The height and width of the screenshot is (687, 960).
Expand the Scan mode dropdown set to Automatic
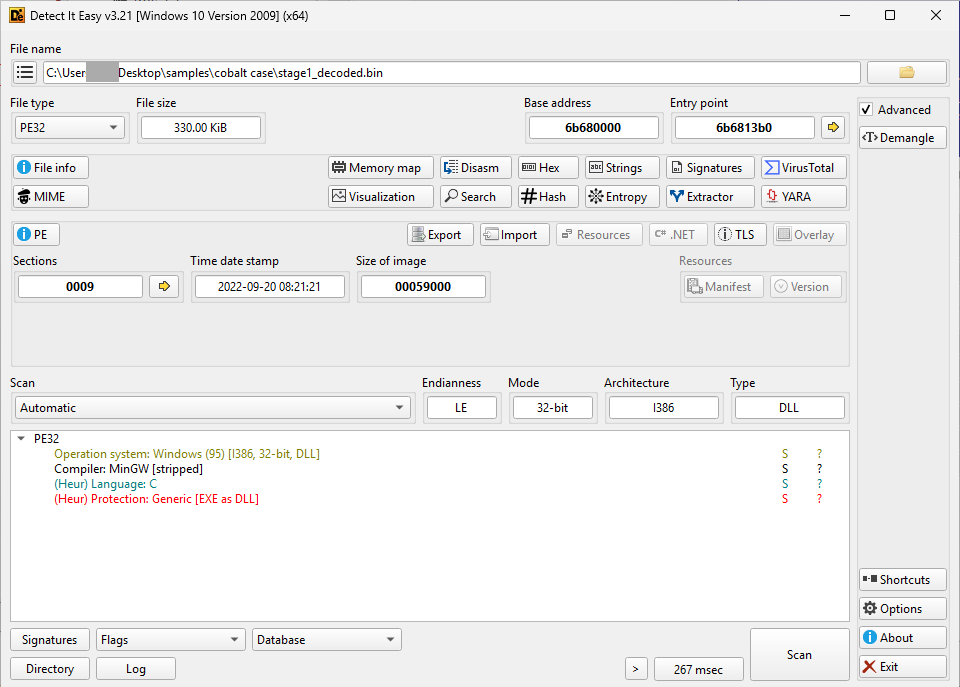click(x=212, y=407)
